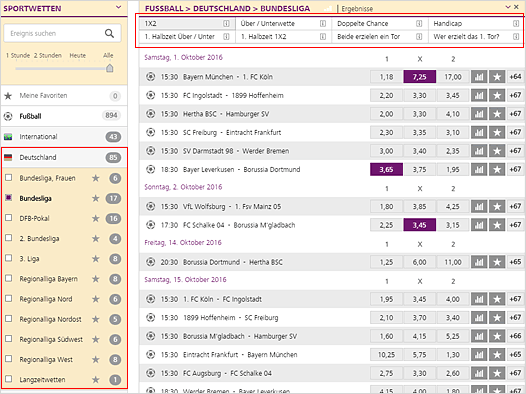The width and height of the screenshot is (526, 394).
Task: Select odds 1,80 for VfL Wolfsburg win
Action: 386,207
